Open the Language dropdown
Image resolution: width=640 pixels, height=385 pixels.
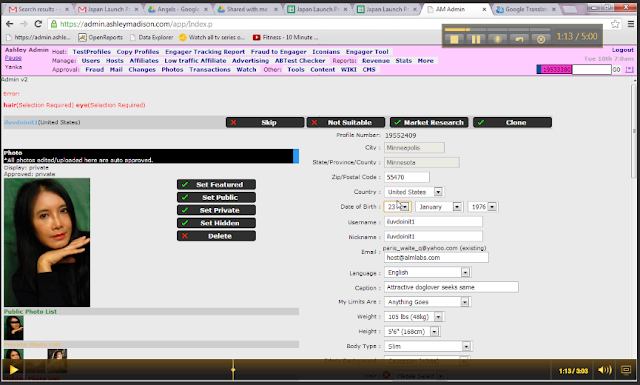coord(427,272)
